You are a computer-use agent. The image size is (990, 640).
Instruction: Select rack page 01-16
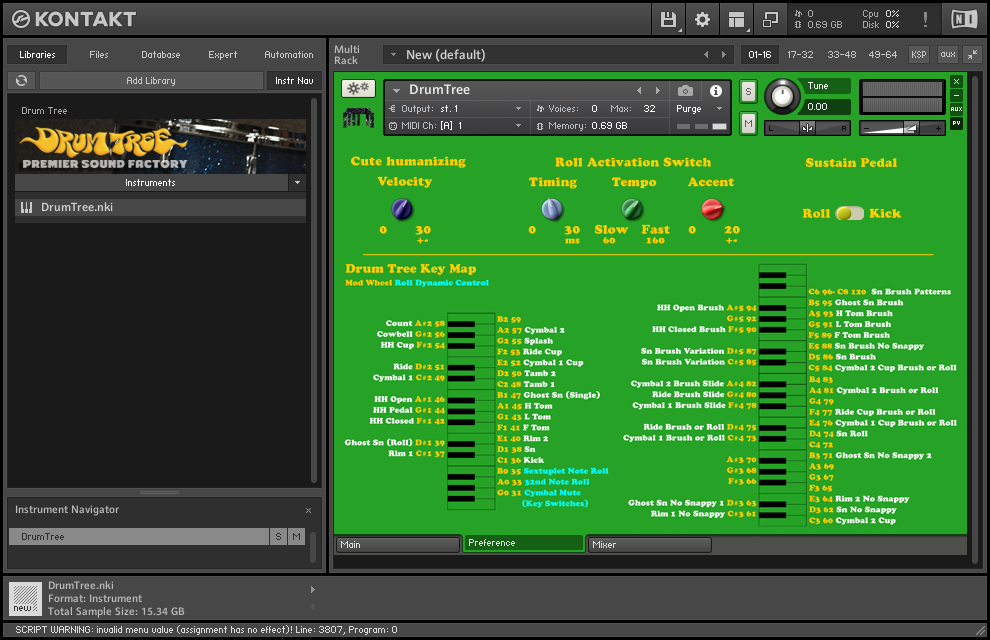[760, 55]
